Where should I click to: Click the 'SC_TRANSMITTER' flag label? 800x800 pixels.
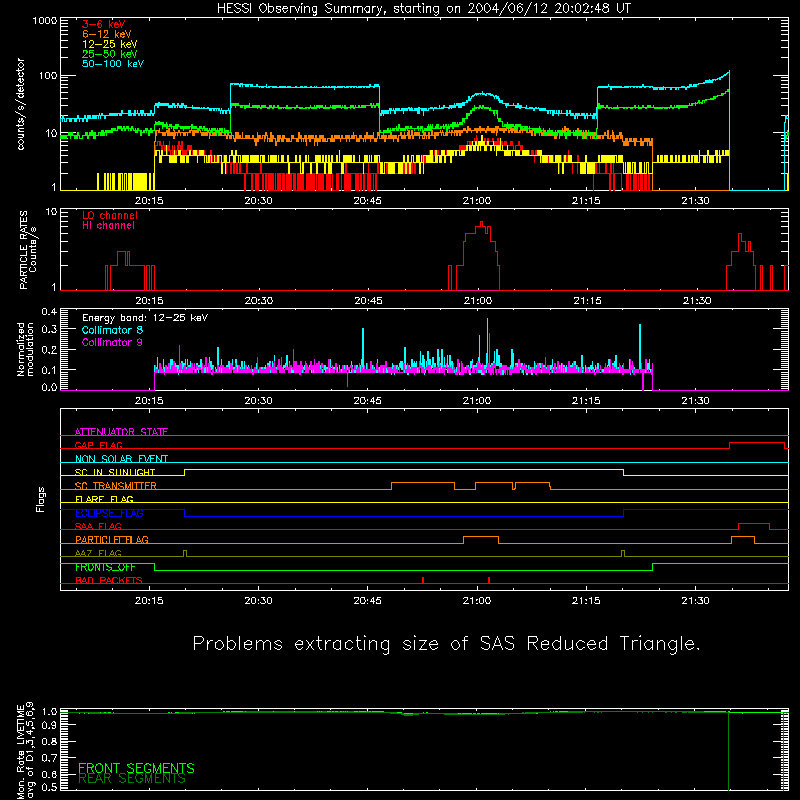pyautogui.click(x=115, y=486)
